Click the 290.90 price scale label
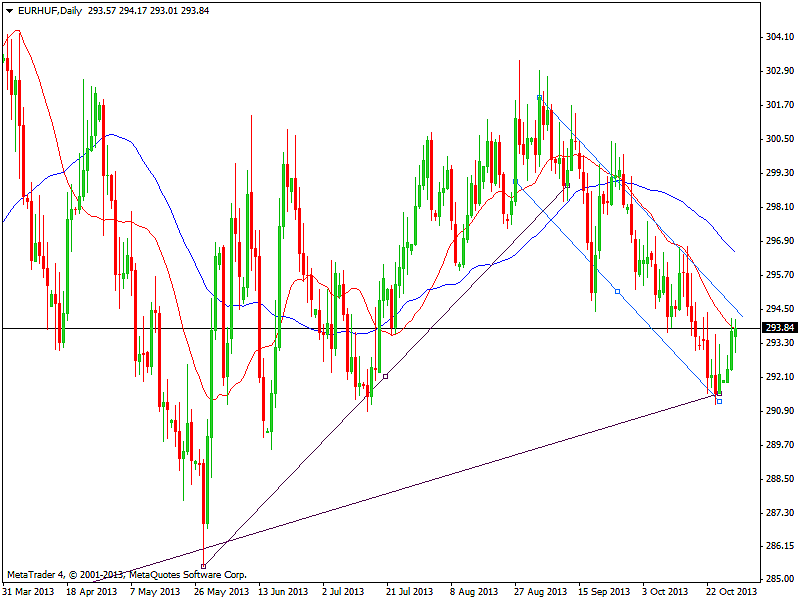 pos(778,410)
